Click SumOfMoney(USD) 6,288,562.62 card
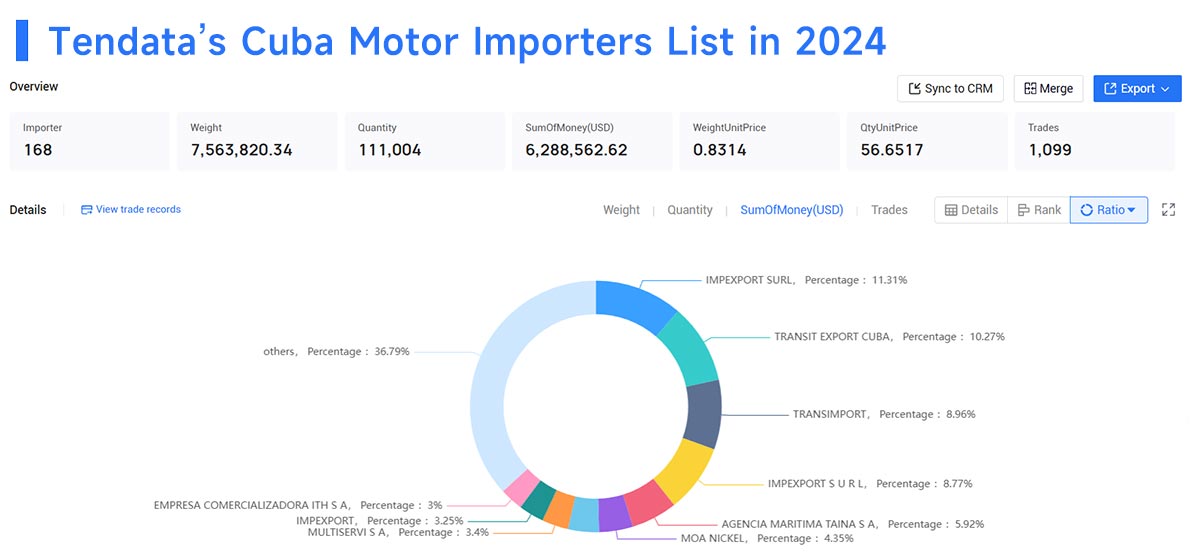This screenshot has width=1190, height=554. click(592, 141)
